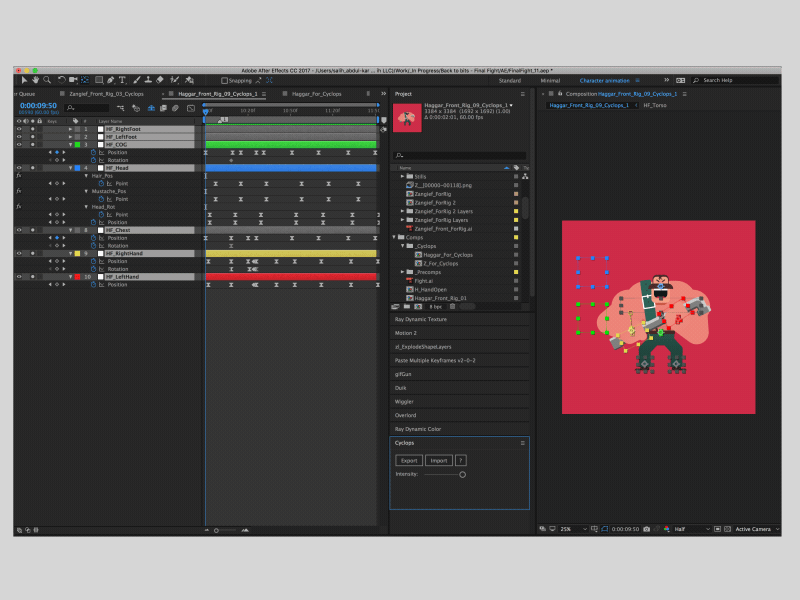Select the Type text tool
The image size is (800, 600).
click(122, 80)
